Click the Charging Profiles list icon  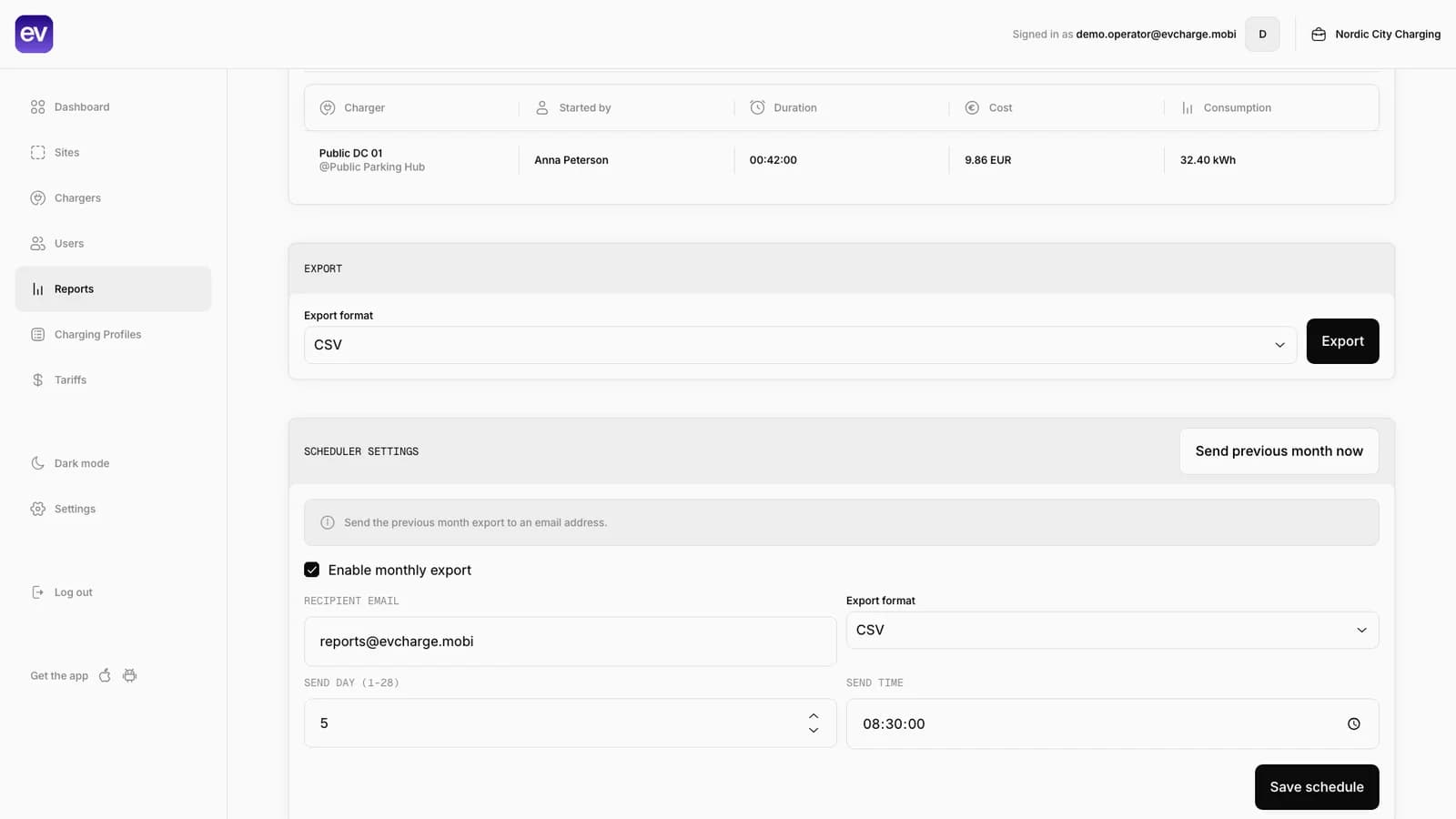pos(37,334)
